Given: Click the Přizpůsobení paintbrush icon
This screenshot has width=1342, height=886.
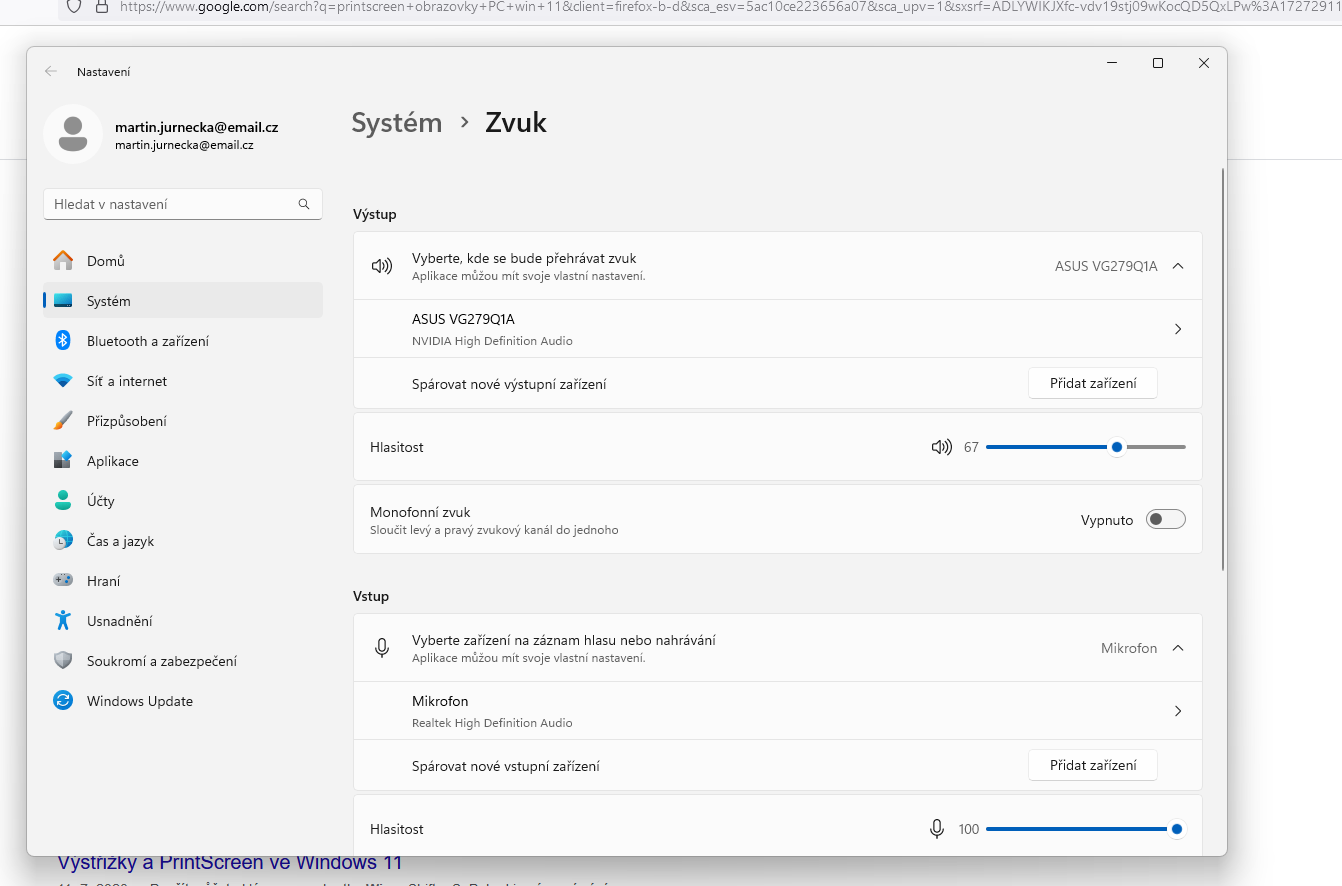Looking at the screenshot, I should 63,421.
